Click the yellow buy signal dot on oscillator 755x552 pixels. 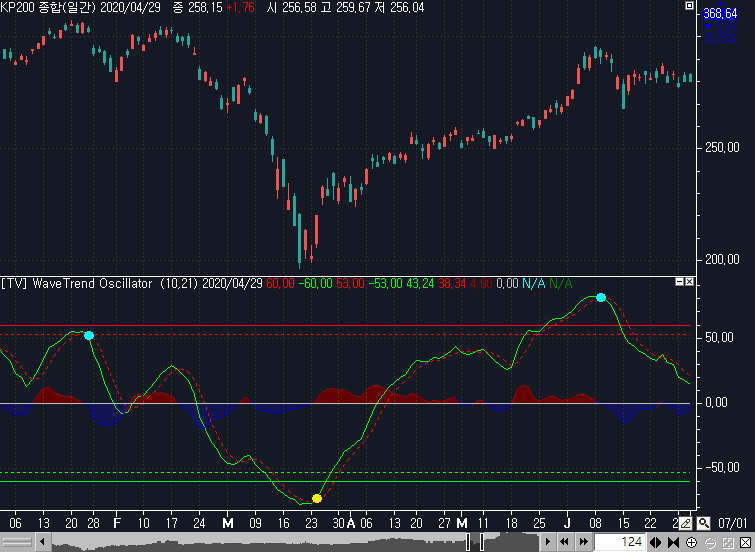click(317, 498)
